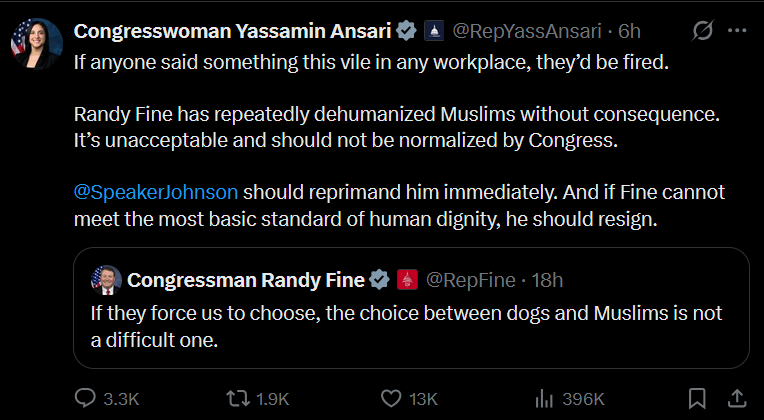Open the view analytics bar chart icon
The image size is (764, 420).
pos(544,400)
